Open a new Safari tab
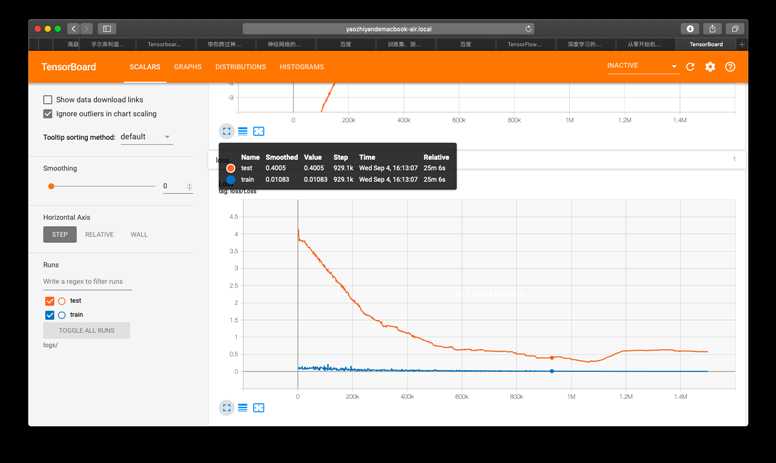 coord(741,44)
